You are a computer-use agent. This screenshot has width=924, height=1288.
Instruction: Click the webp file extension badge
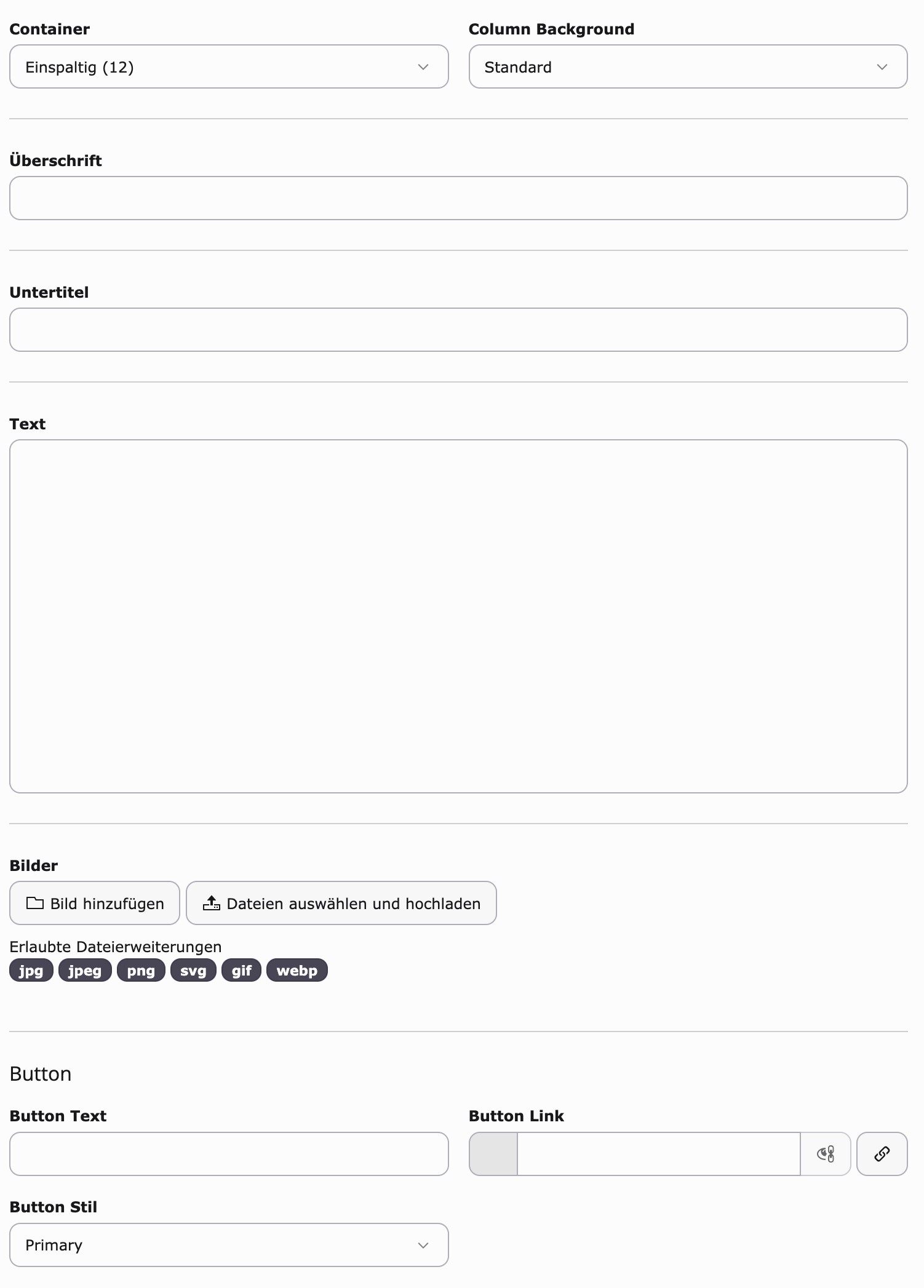pos(297,971)
